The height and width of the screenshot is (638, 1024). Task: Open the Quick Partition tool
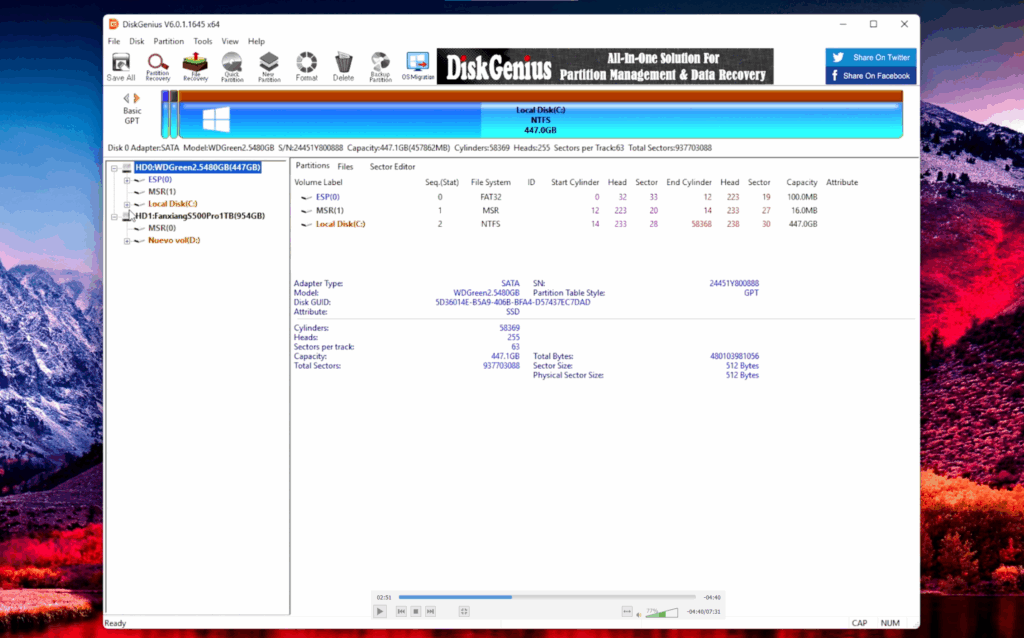(x=232, y=67)
